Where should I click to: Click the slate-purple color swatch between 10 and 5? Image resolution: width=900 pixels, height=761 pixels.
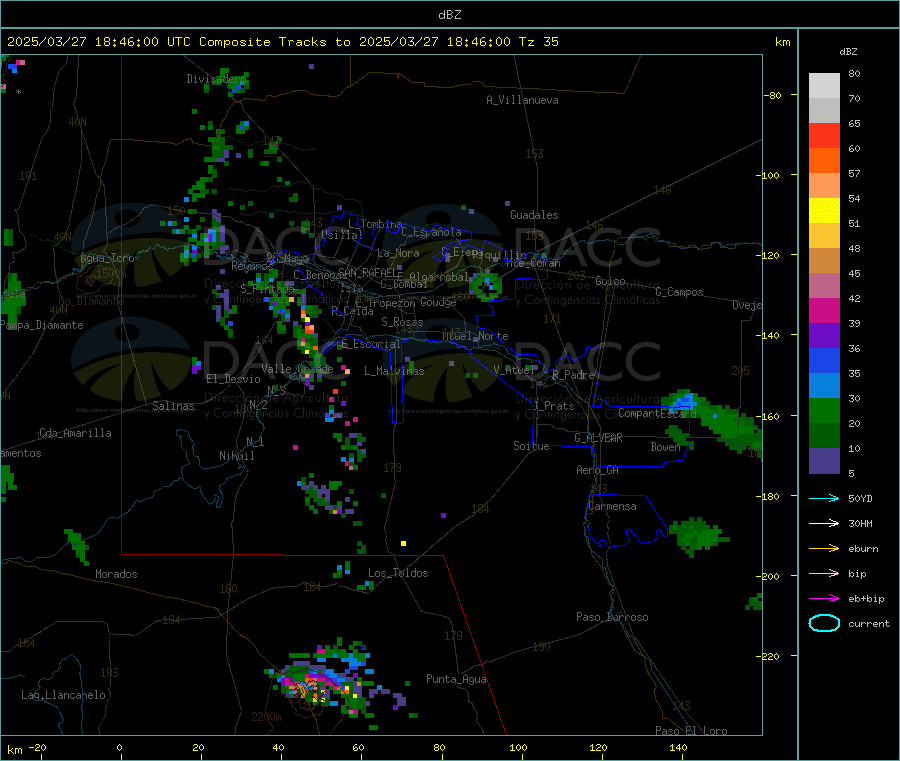(824, 461)
